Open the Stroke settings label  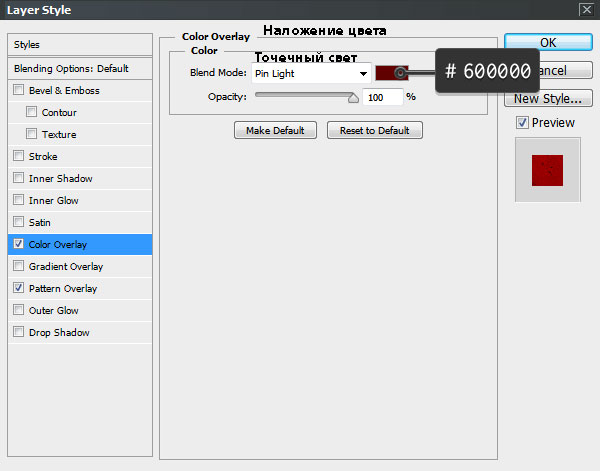[x=43, y=156]
